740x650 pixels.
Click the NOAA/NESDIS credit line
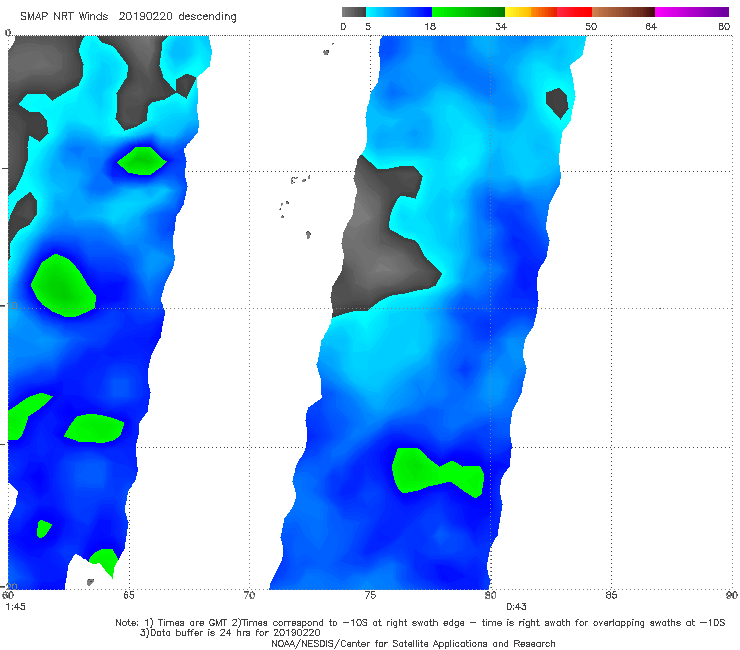pyautogui.click(x=413, y=644)
